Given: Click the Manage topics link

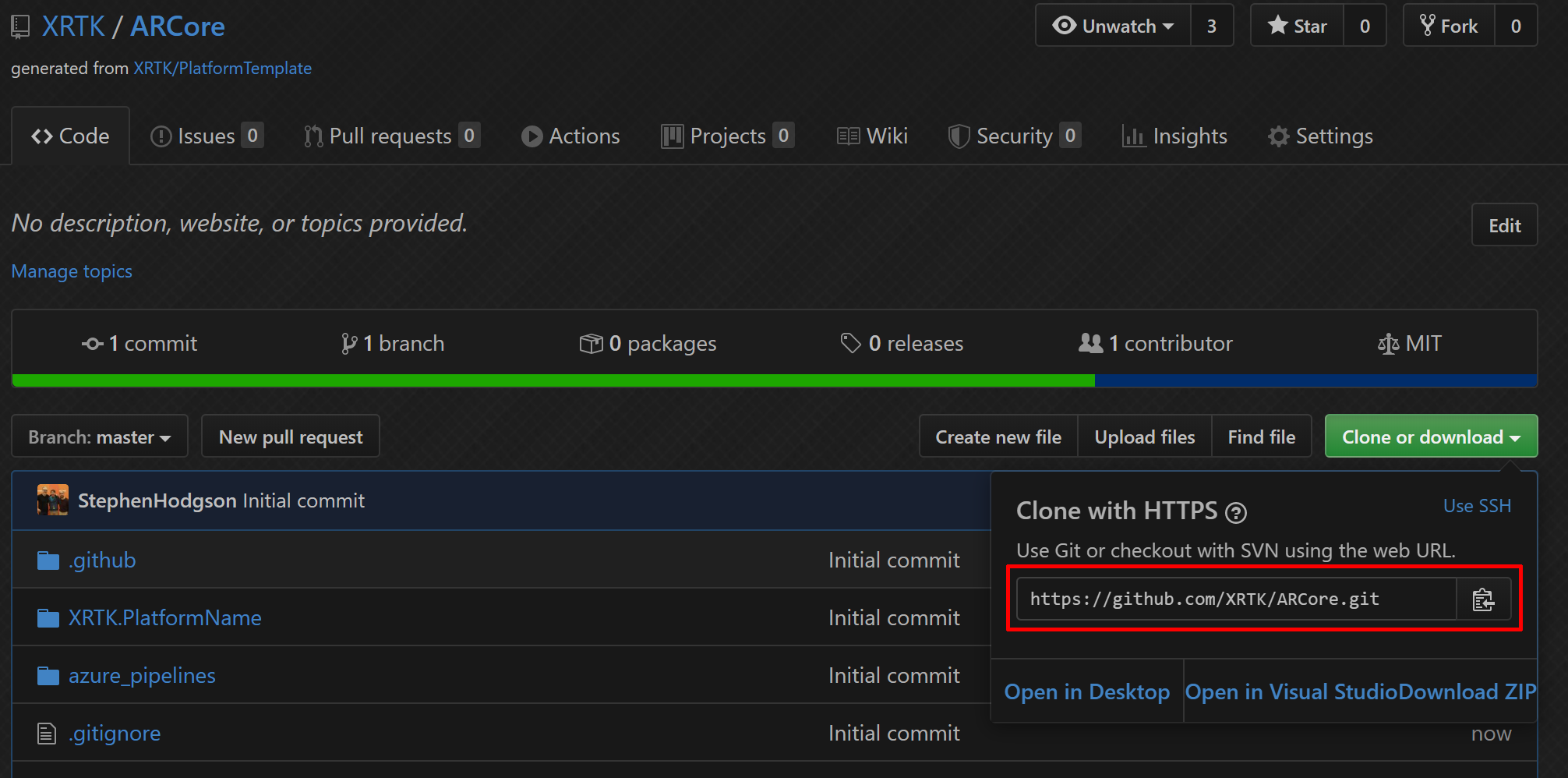Looking at the screenshot, I should point(72,271).
